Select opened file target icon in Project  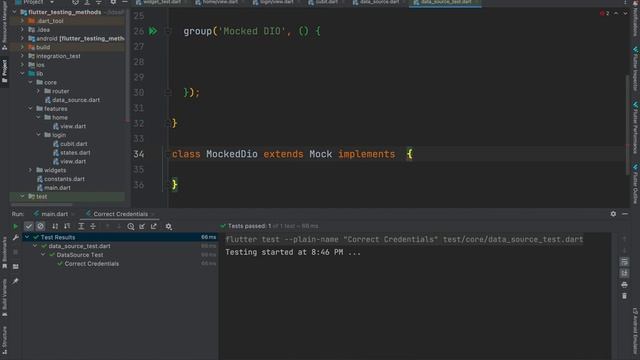[x=76, y=2]
